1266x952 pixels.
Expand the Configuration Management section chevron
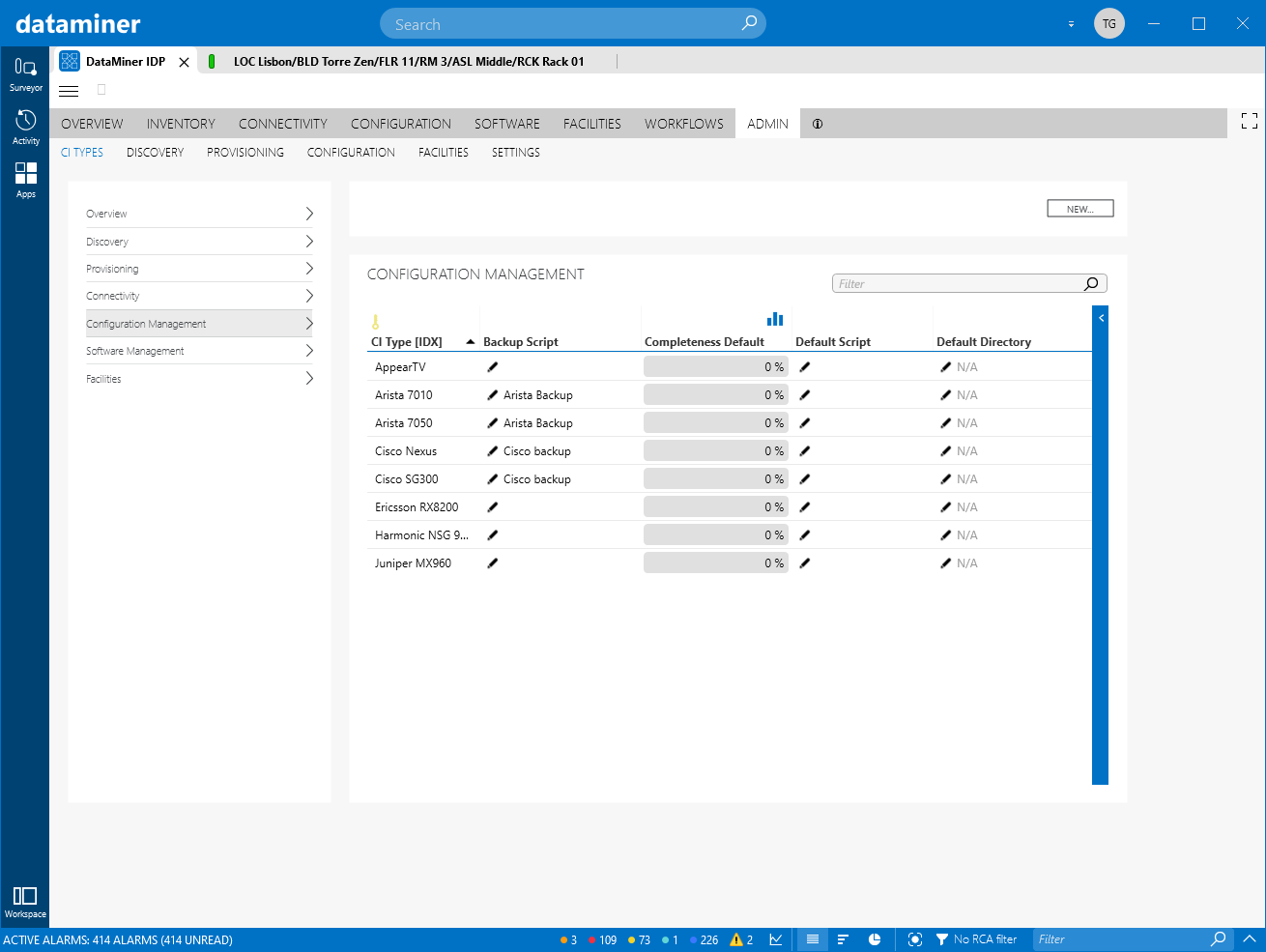click(309, 323)
